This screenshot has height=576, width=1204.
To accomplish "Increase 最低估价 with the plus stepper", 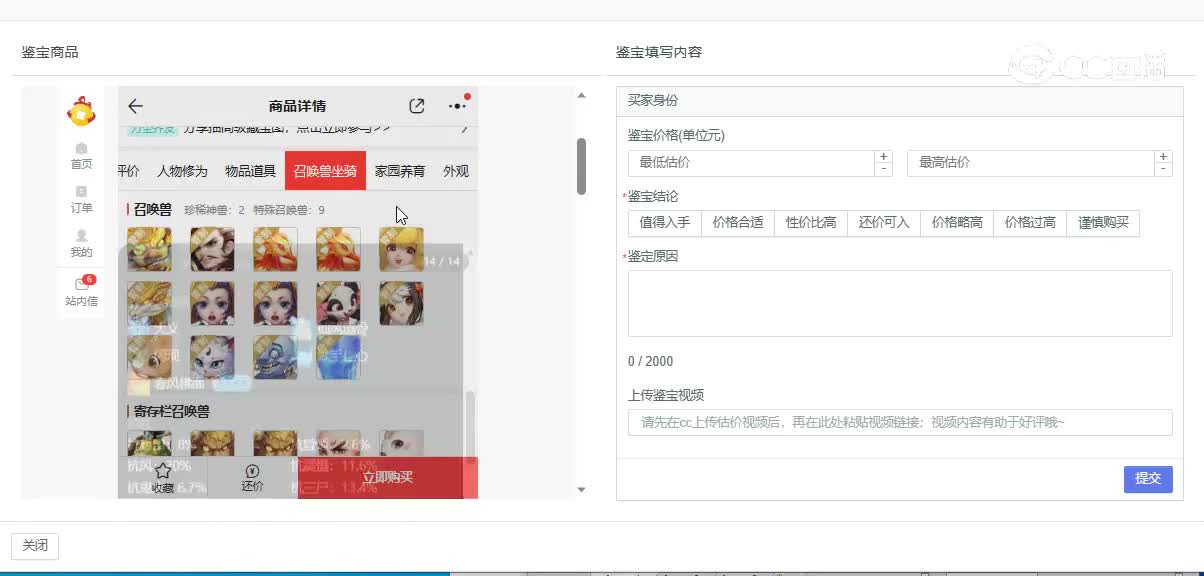I will coord(881,156).
